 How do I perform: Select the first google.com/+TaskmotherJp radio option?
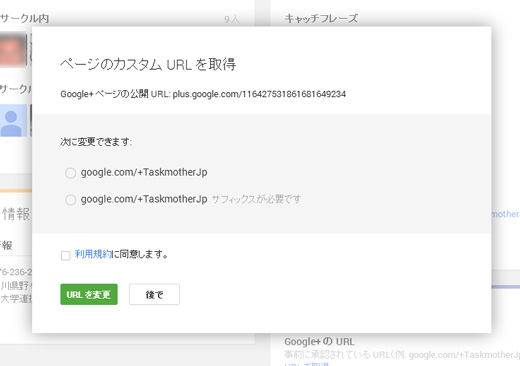click(70, 173)
